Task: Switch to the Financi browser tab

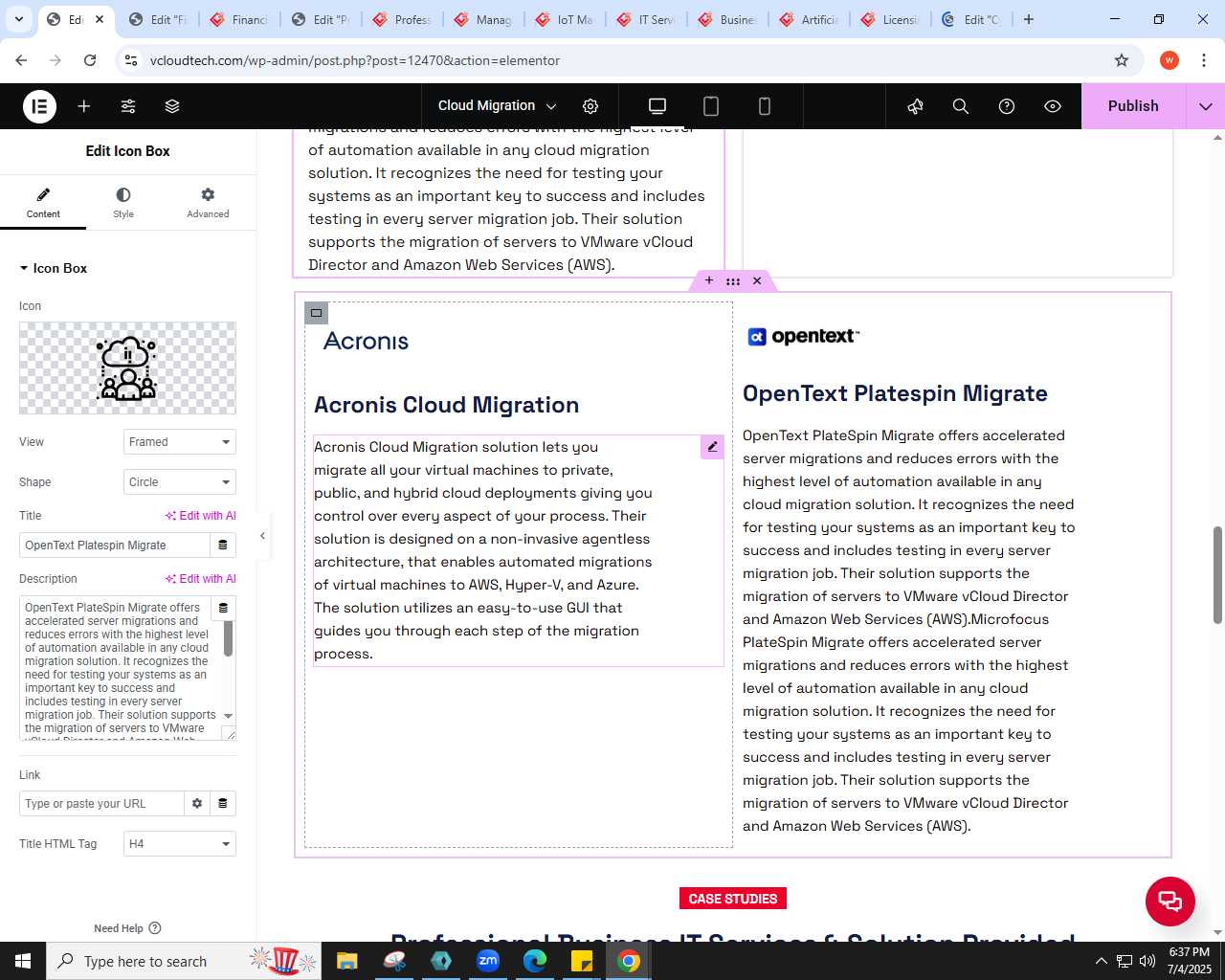Action: pyautogui.click(x=240, y=19)
